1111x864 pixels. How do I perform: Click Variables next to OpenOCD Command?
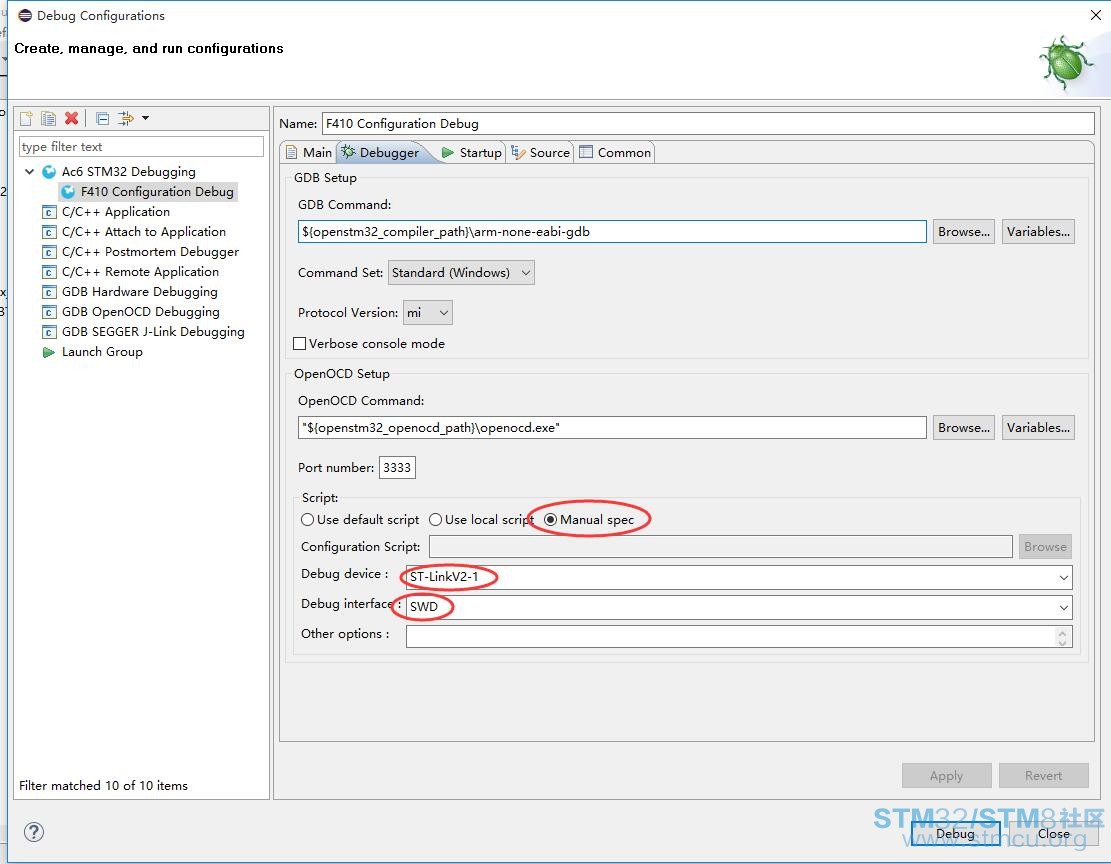pyautogui.click(x=1038, y=427)
